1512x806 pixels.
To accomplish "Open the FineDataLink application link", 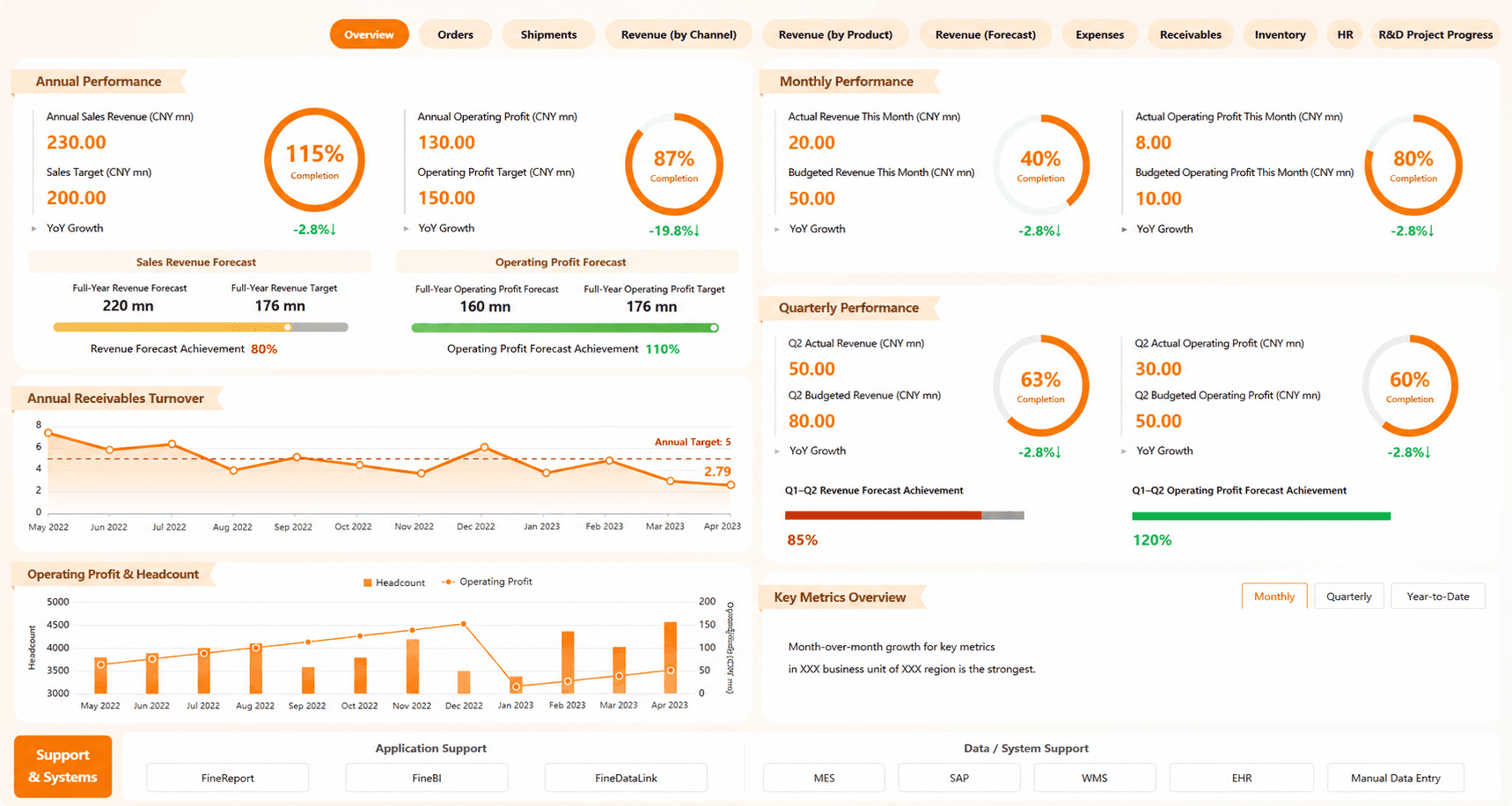I will [626, 778].
